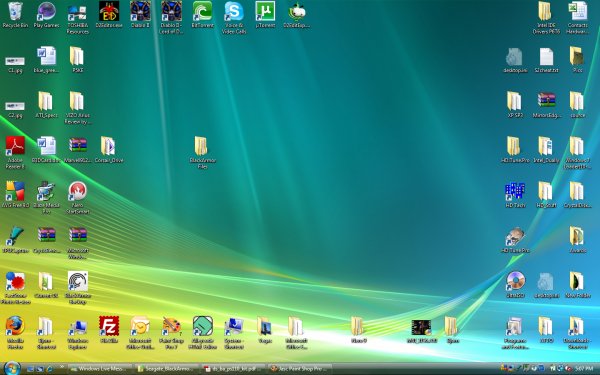The image size is (600, 375).
Task: Select the Play Games shortcut icon
Action: (x=46, y=15)
